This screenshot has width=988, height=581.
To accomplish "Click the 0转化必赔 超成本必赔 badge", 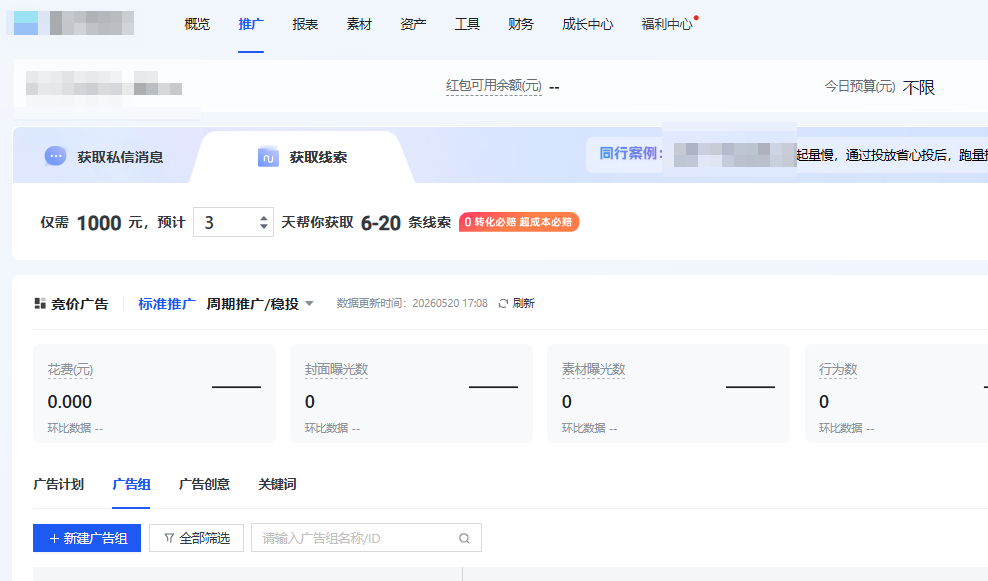I will tap(519, 222).
